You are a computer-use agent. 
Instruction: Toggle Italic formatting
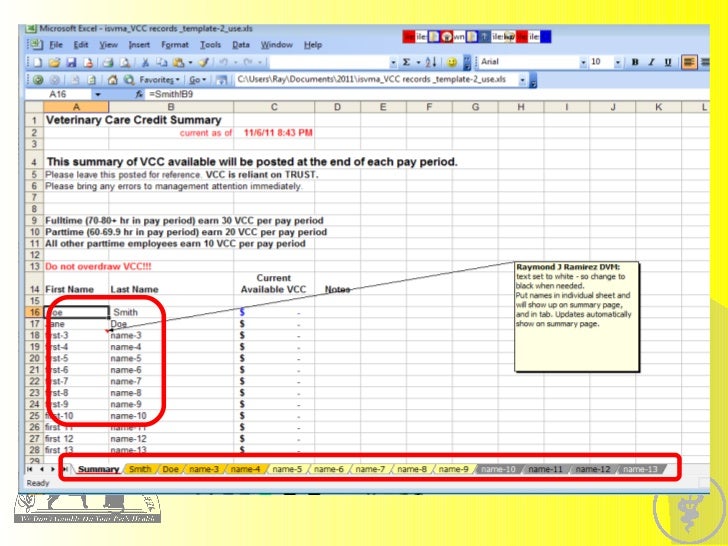coord(652,62)
